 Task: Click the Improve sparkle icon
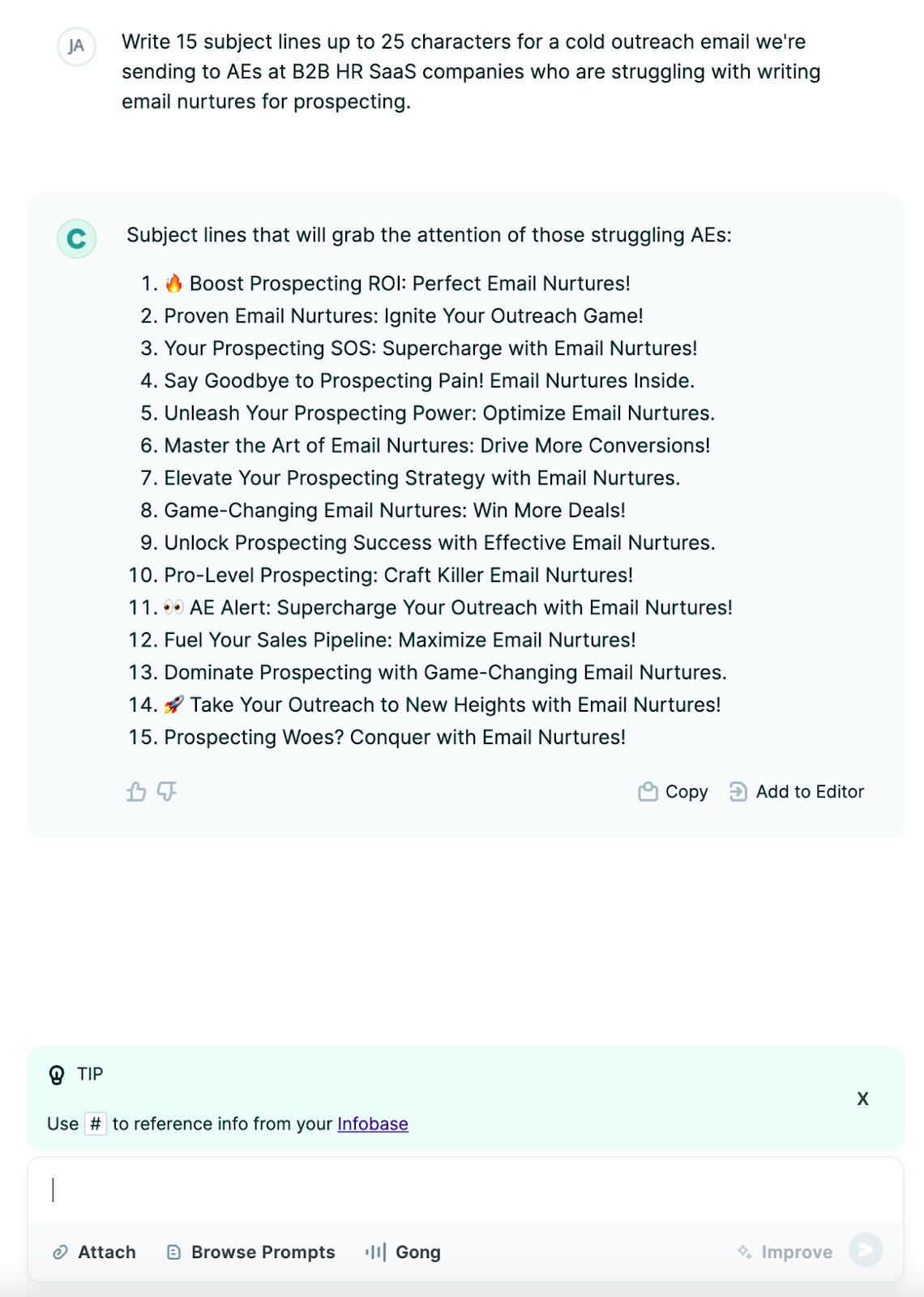(x=743, y=1252)
